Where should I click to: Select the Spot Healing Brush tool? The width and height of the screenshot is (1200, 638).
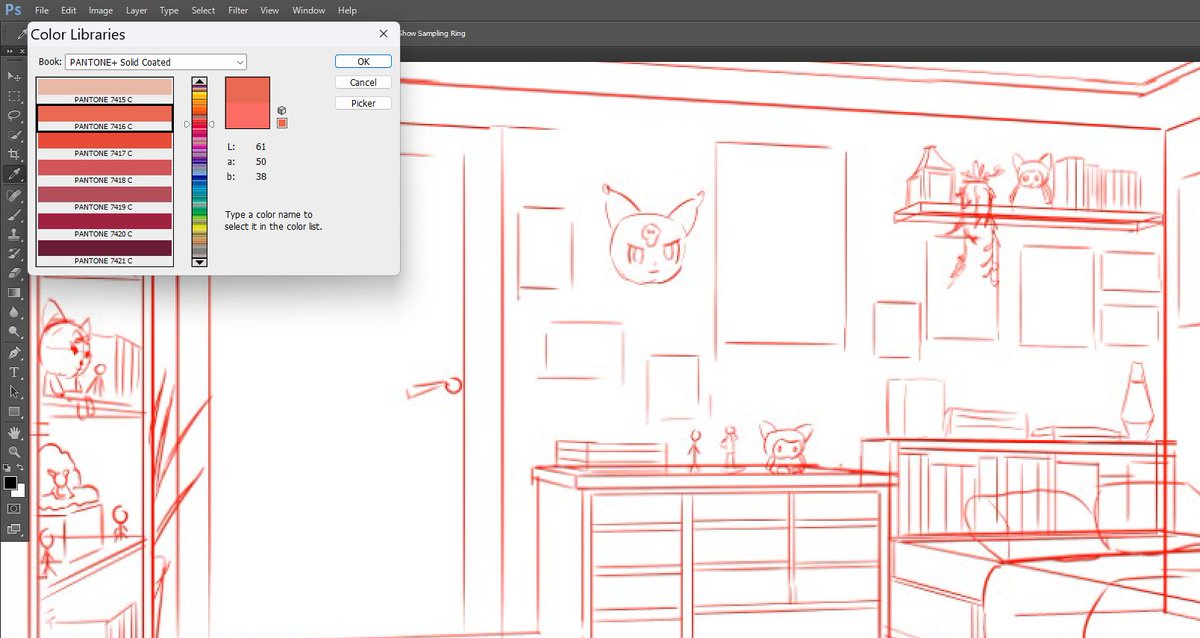click(x=14, y=195)
